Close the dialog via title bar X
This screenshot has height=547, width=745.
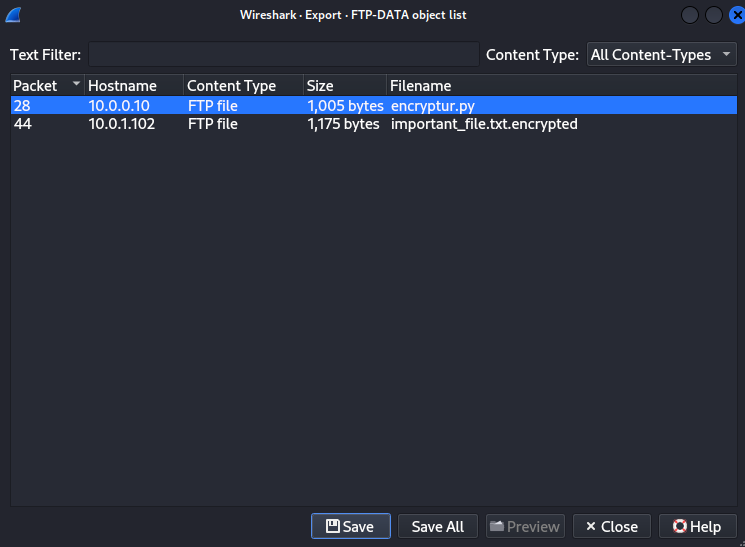(736, 15)
